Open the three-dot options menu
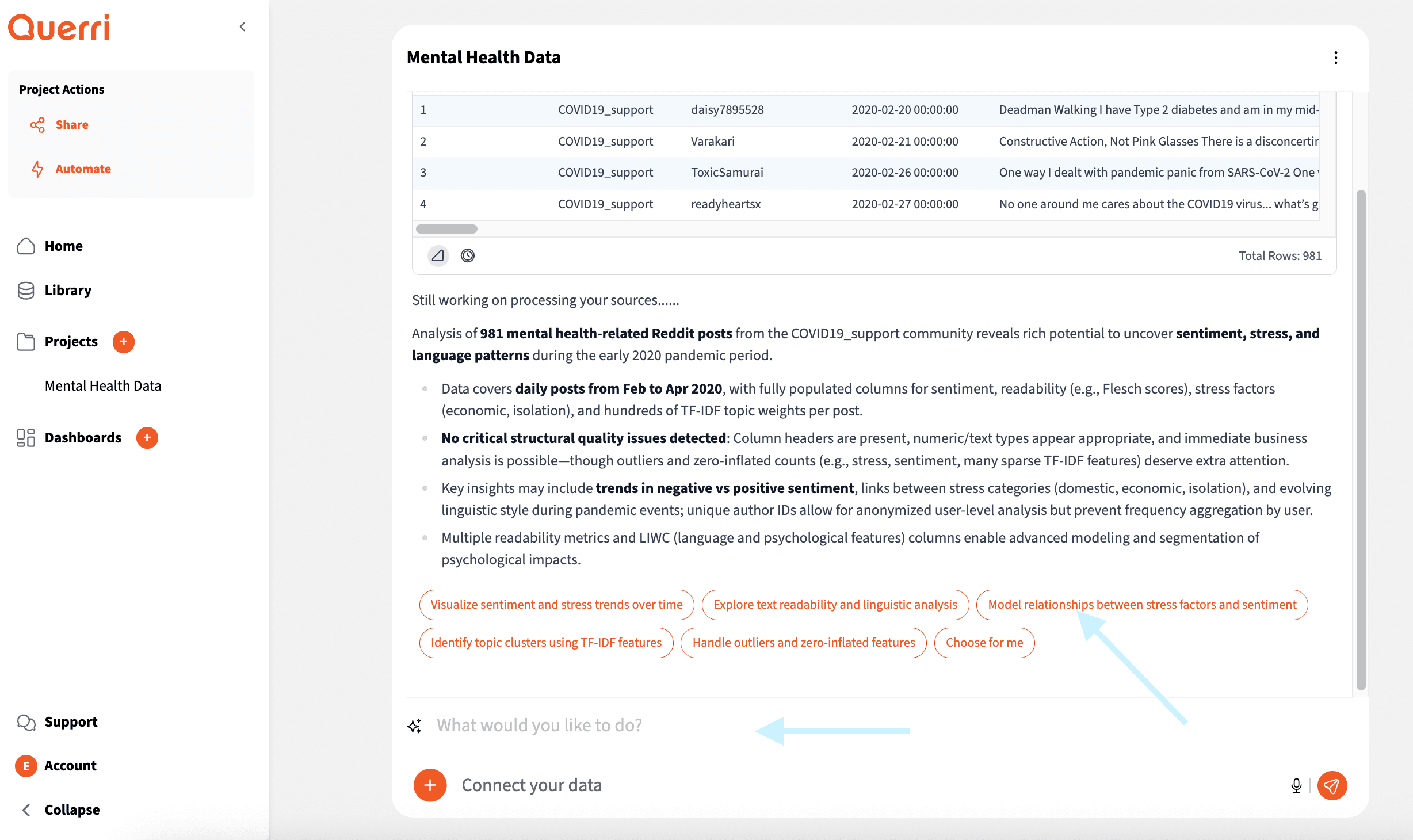The width and height of the screenshot is (1413, 840). tap(1335, 58)
